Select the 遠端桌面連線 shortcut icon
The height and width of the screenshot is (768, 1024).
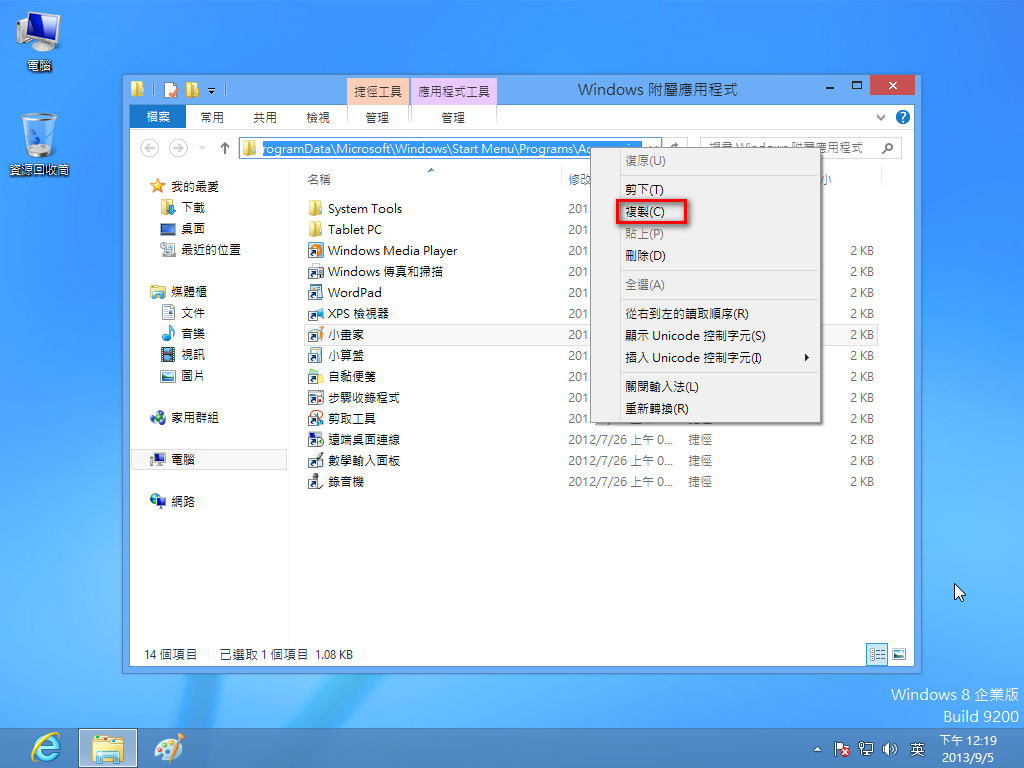click(x=315, y=440)
